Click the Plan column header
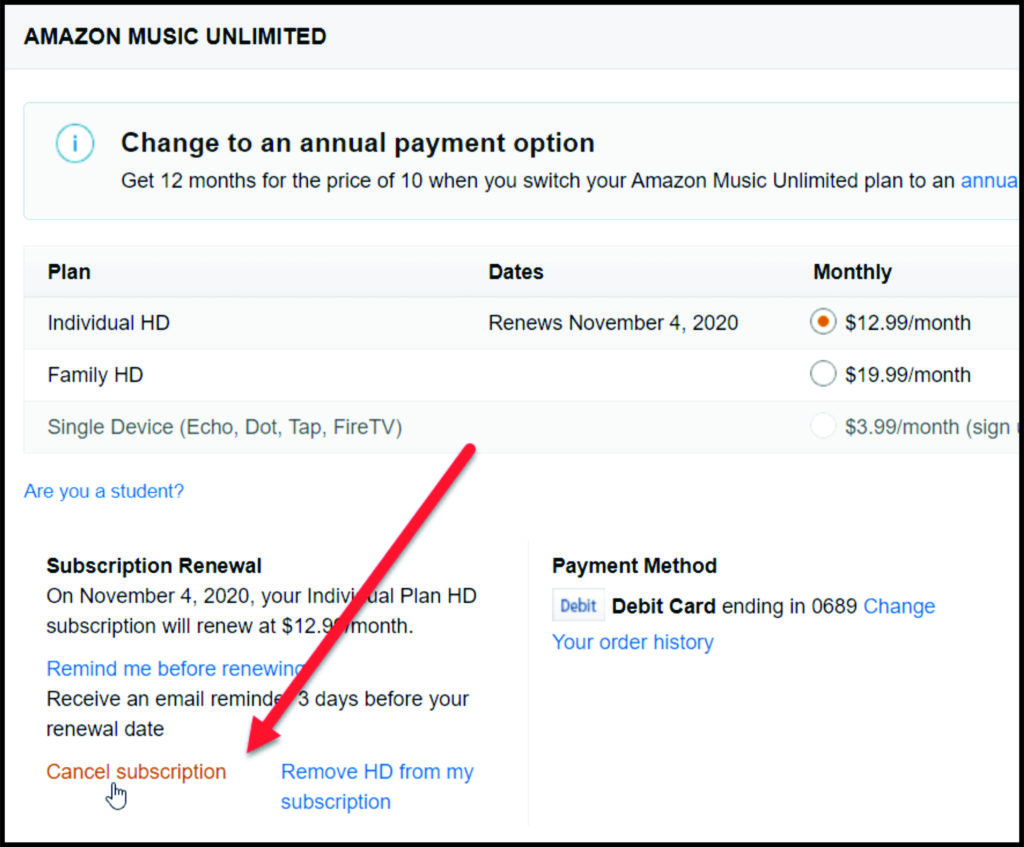The width and height of the screenshot is (1024, 847). pos(68,271)
